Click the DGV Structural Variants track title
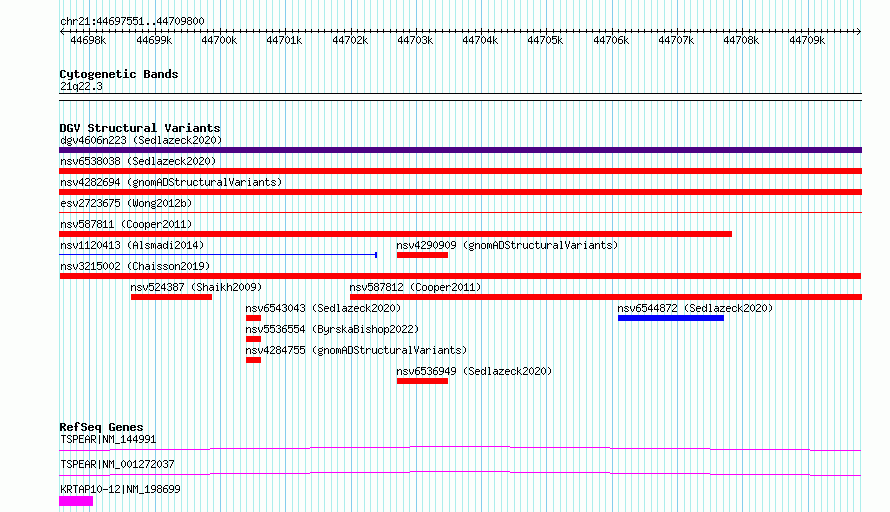This screenshot has width=890, height=512. coord(140,128)
